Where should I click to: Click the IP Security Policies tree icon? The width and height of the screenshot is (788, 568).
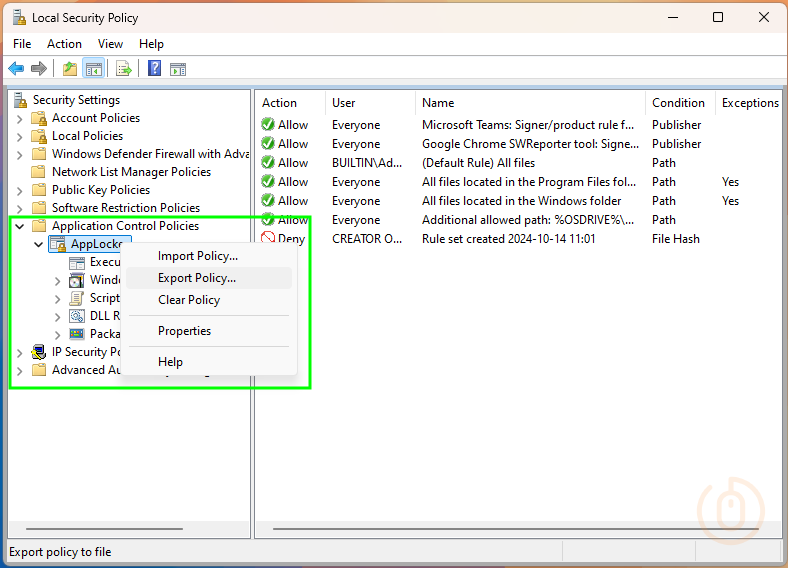pos(39,352)
